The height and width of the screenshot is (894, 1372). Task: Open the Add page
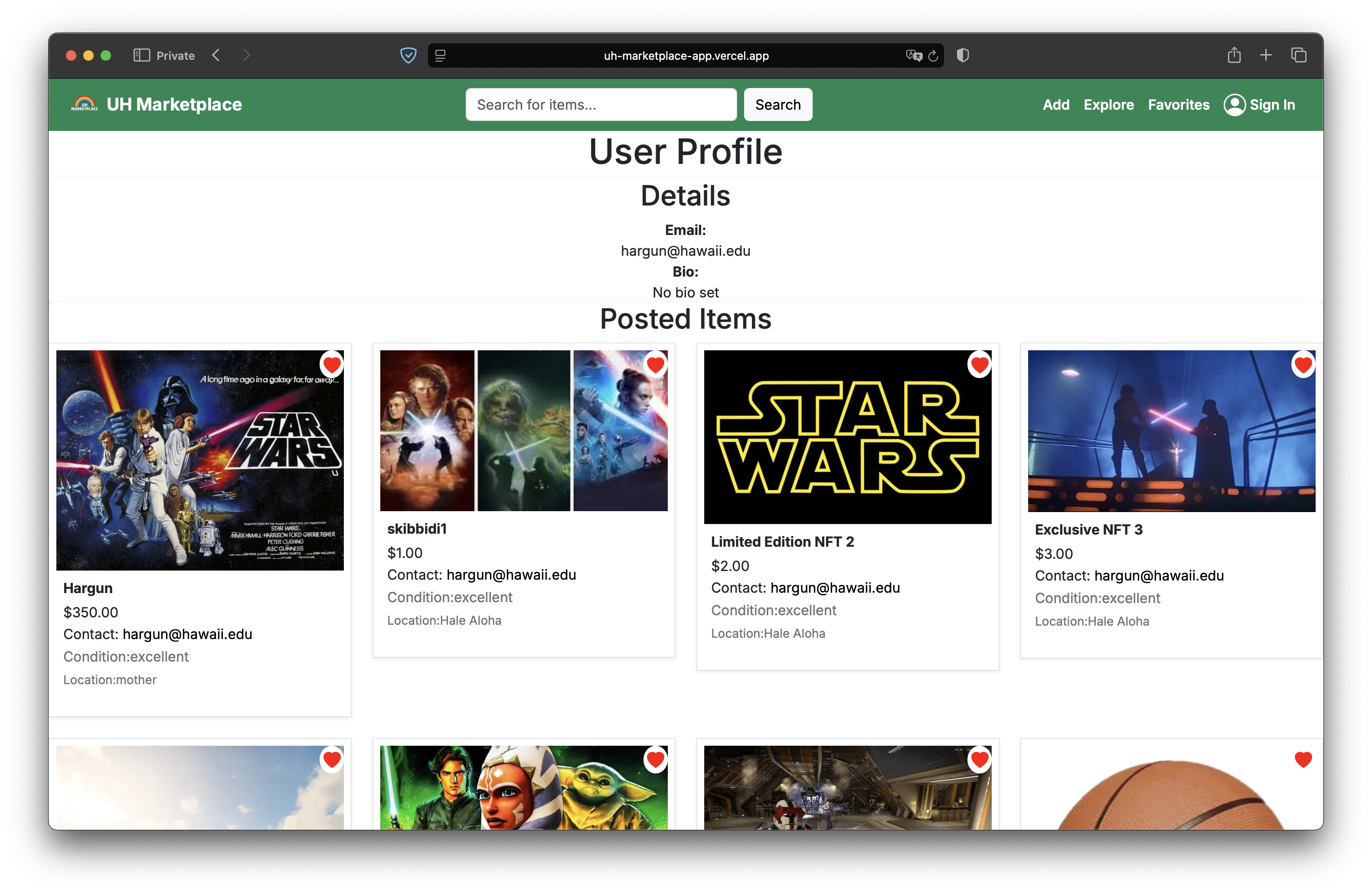point(1055,104)
